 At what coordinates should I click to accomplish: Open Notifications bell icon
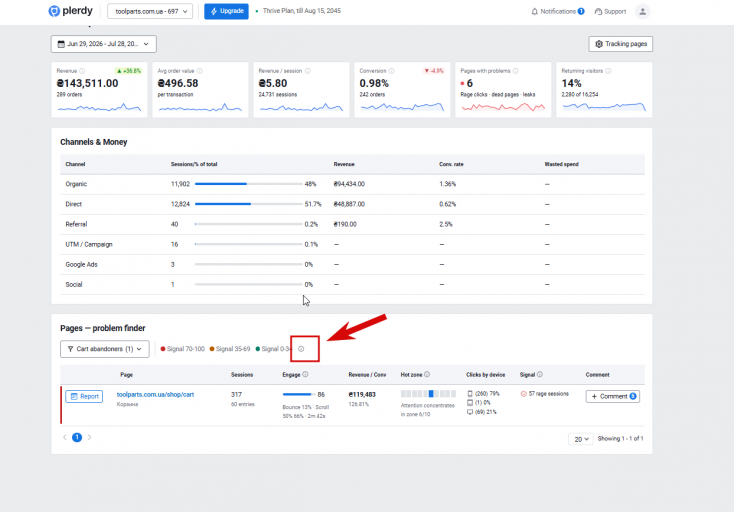535,11
